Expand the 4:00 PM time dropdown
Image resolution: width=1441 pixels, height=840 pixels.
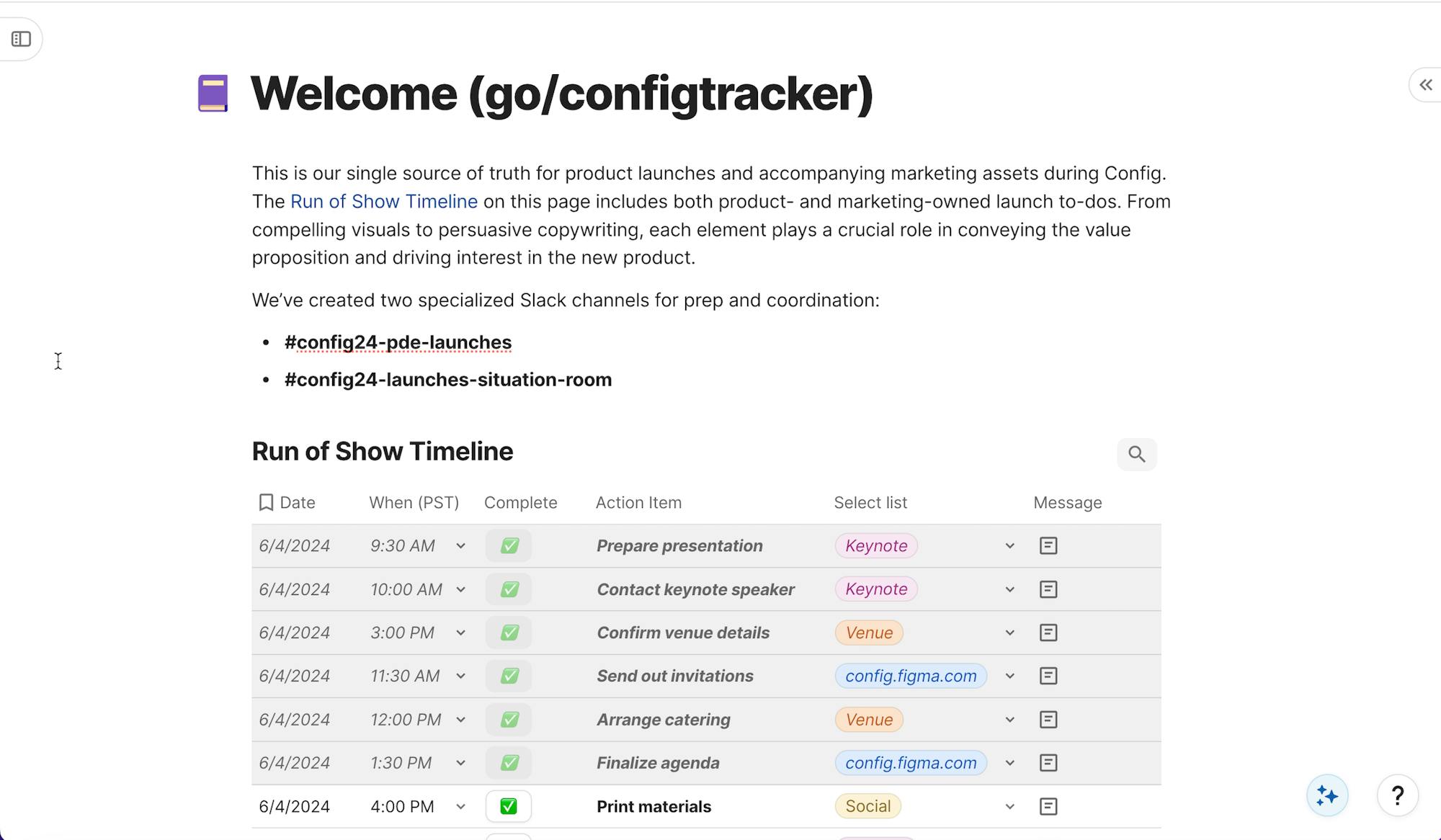(x=460, y=807)
